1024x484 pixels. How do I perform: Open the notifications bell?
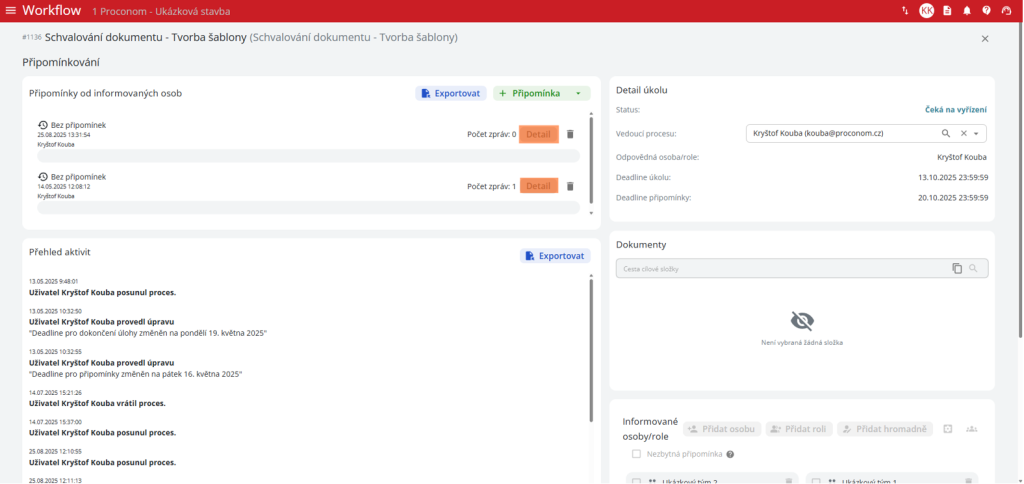tap(967, 11)
